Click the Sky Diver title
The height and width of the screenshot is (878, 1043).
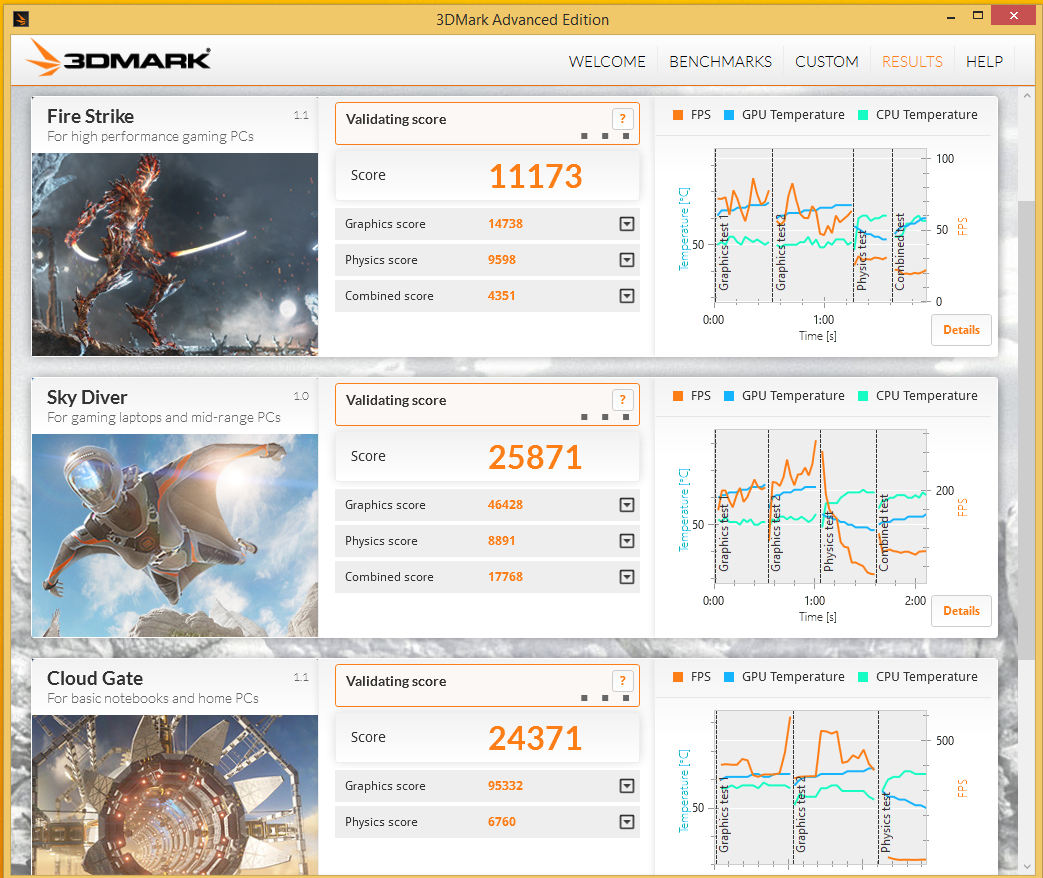coord(87,397)
